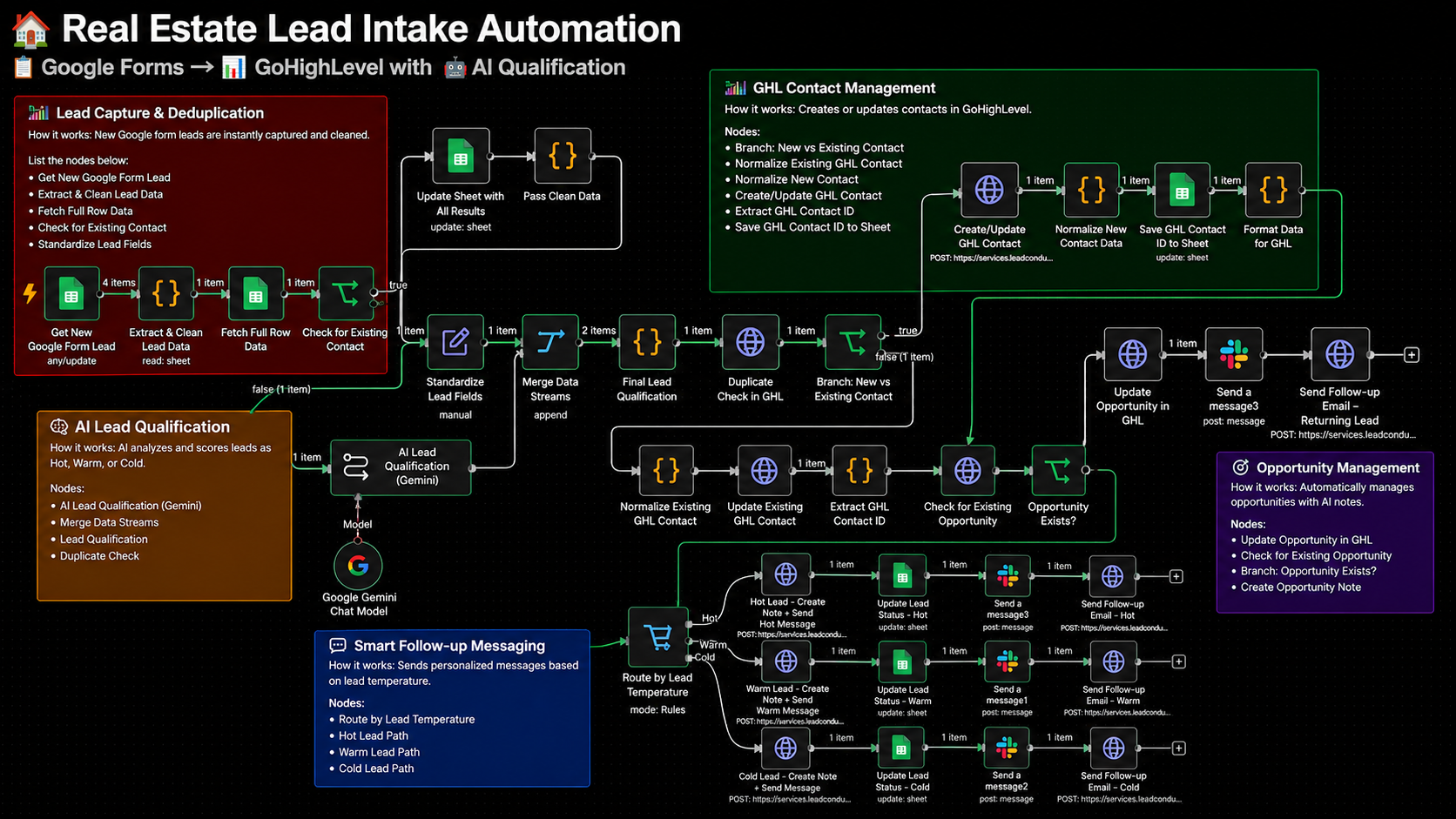
Task: Open the Google Gemini Chat Model node
Action: (358, 566)
